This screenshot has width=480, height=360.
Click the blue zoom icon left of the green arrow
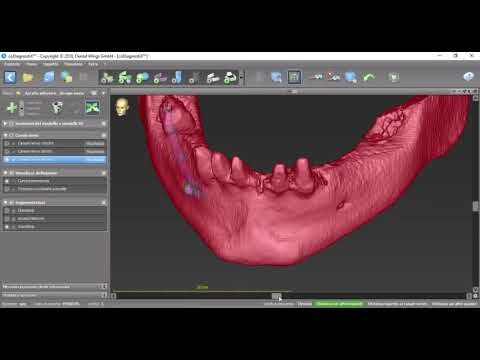pos(351,77)
